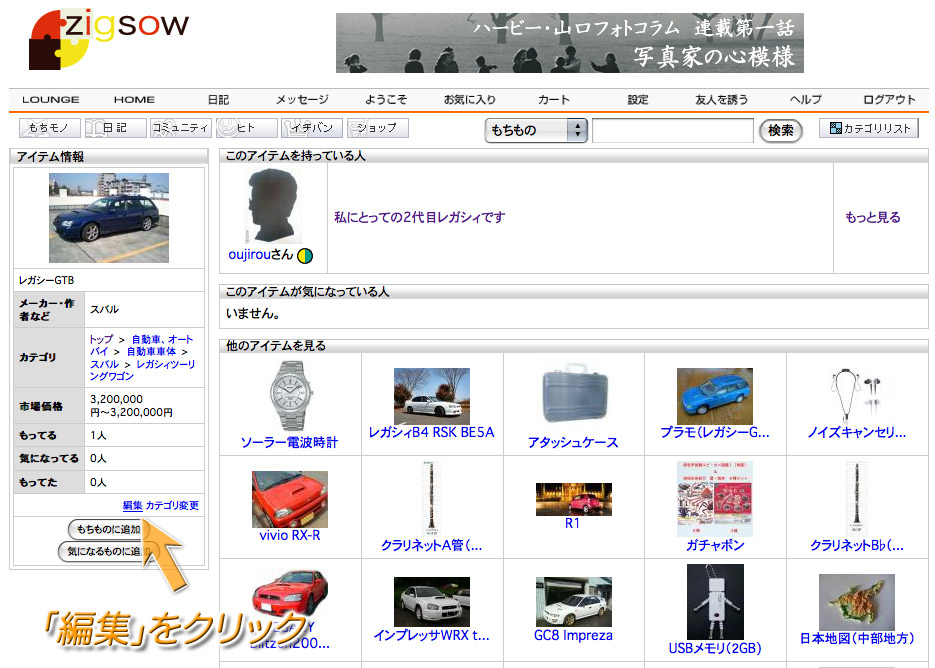This screenshot has height=668, width=935.
Task: Open vivio RX-R item link
Action: pos(289,535)
